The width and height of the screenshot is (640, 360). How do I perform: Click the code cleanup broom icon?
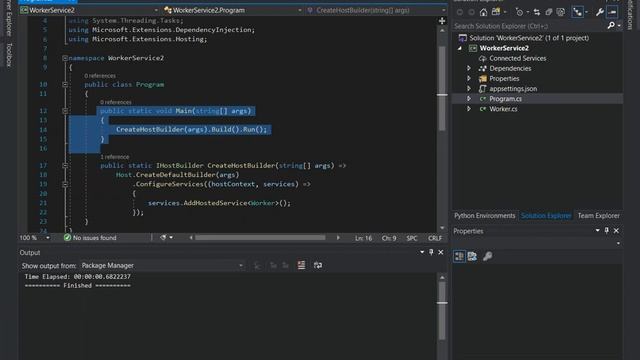pyautogui.click(x=163, y=238)
